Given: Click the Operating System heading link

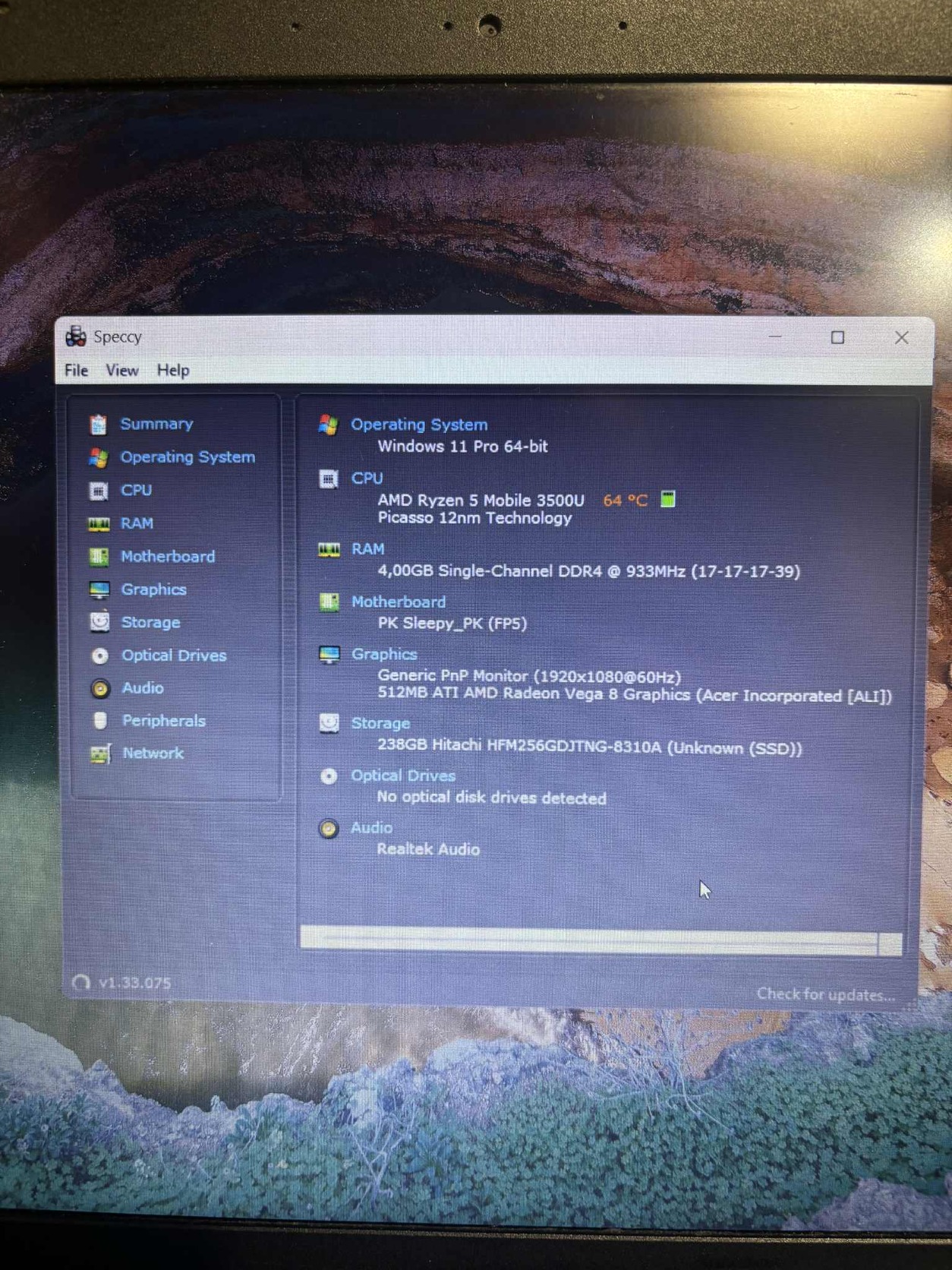Looking at the screenshot, I should 419,425.
